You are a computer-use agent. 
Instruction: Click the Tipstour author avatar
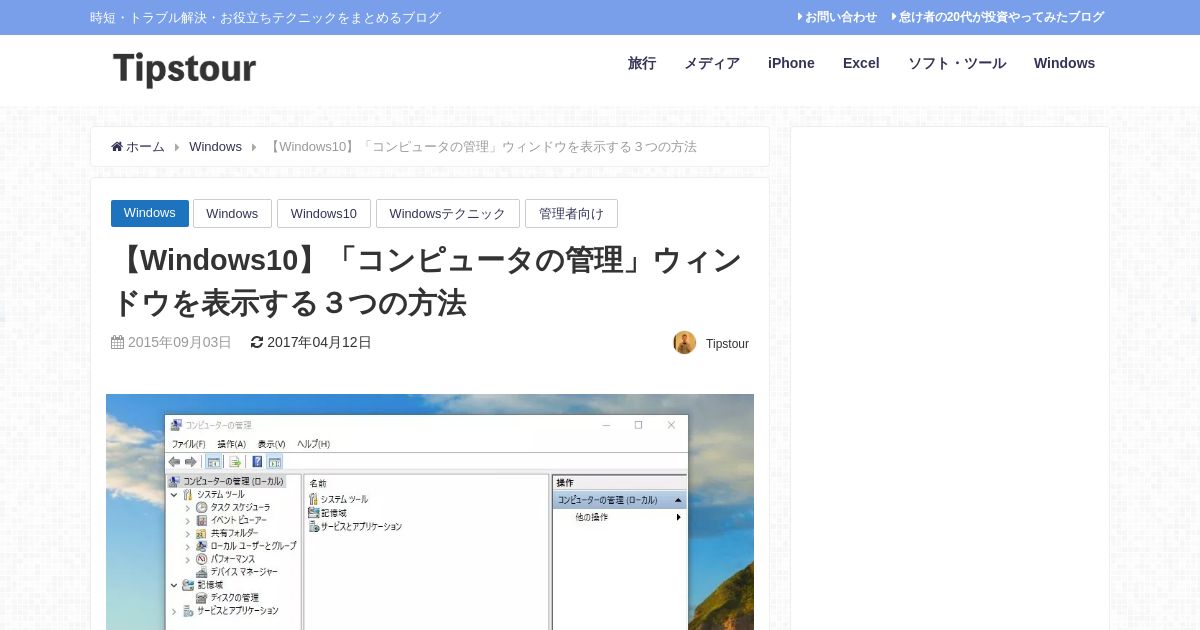pos(685,343)
